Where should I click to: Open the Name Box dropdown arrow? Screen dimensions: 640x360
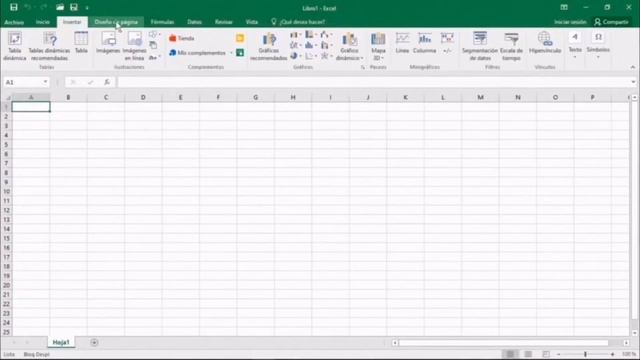(45, 82)
